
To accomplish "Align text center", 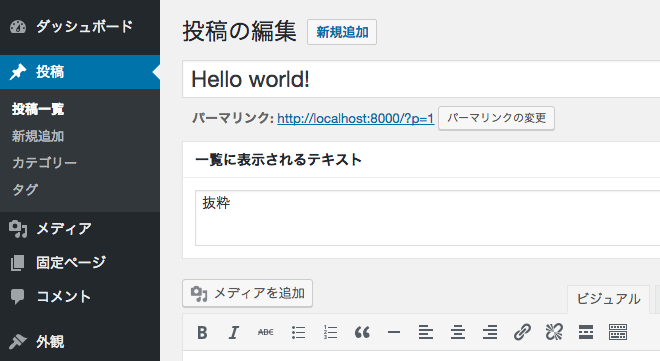I will 458,332.
